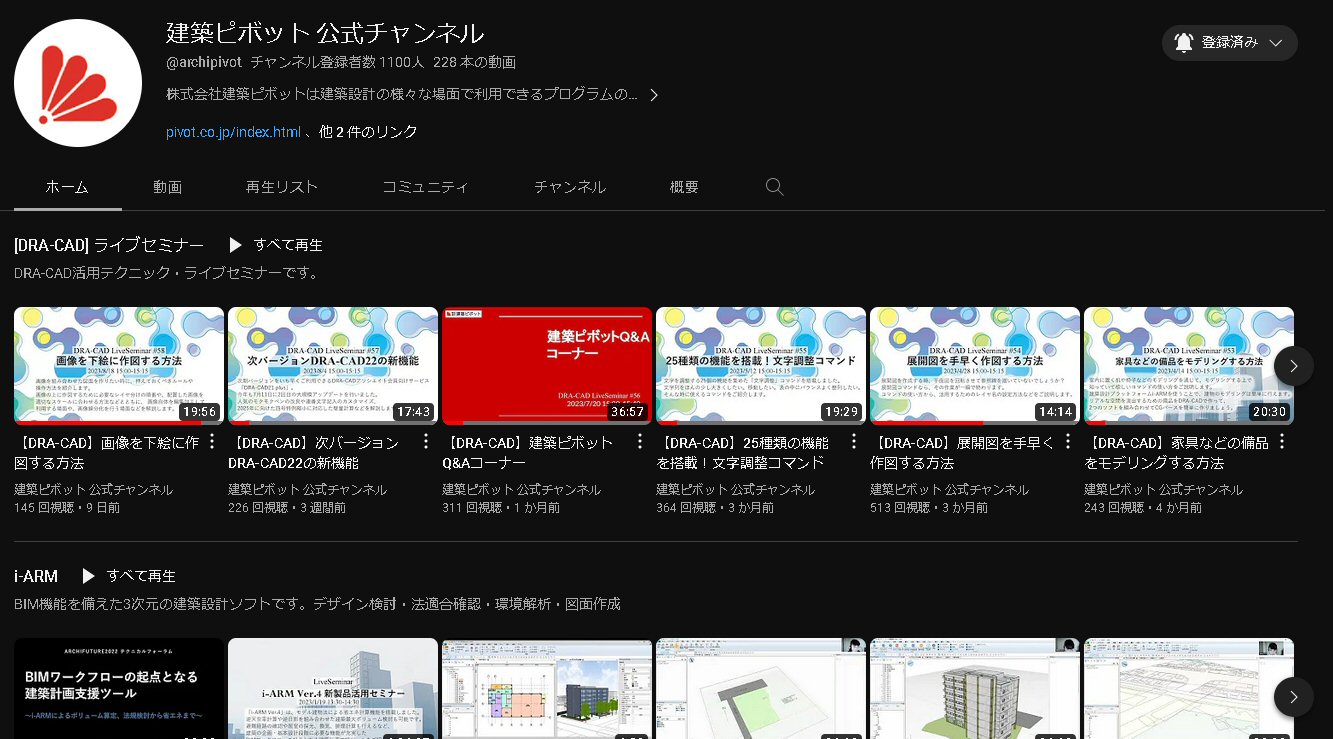Open three-dot menu for 文字調整コマンド video
This screenshot has width=1333, height=739.
[x=854, y=442]
